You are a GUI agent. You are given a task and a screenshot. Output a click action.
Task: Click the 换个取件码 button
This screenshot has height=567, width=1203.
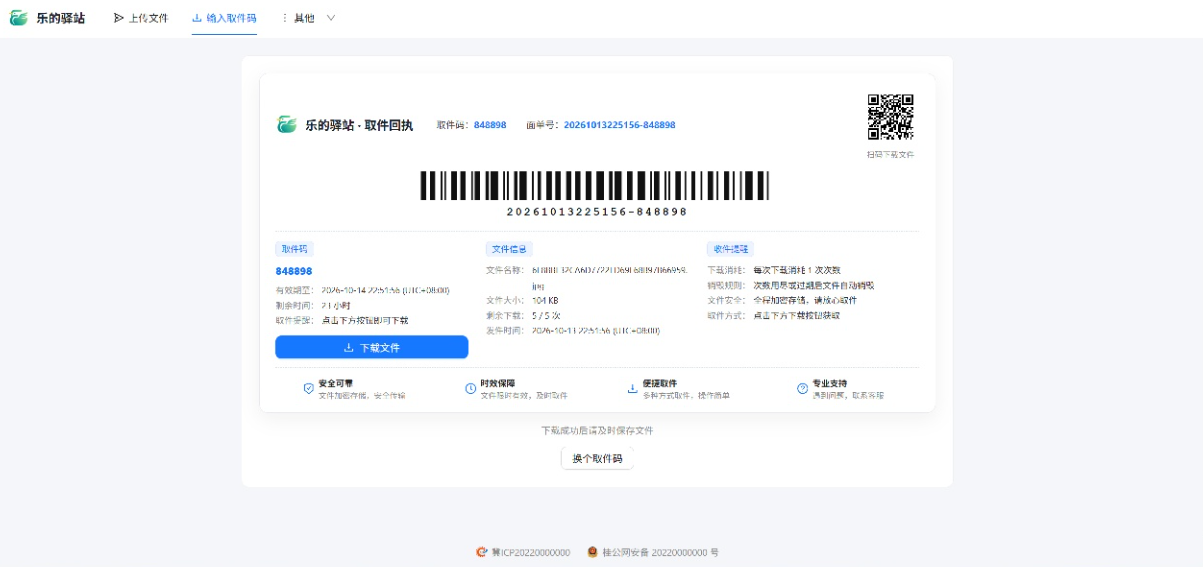597,459
